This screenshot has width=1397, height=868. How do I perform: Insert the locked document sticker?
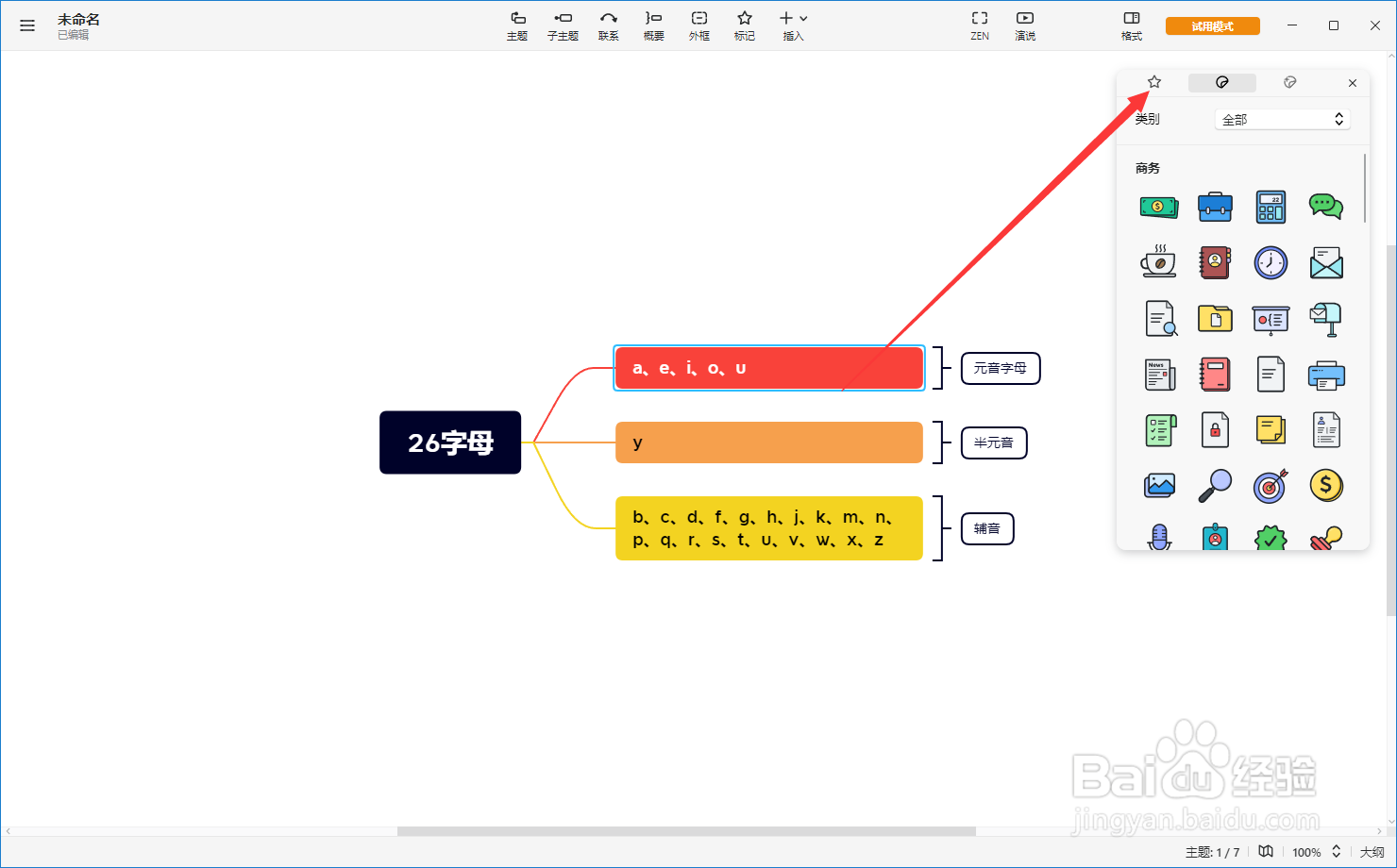click(x=1215, y=430)
